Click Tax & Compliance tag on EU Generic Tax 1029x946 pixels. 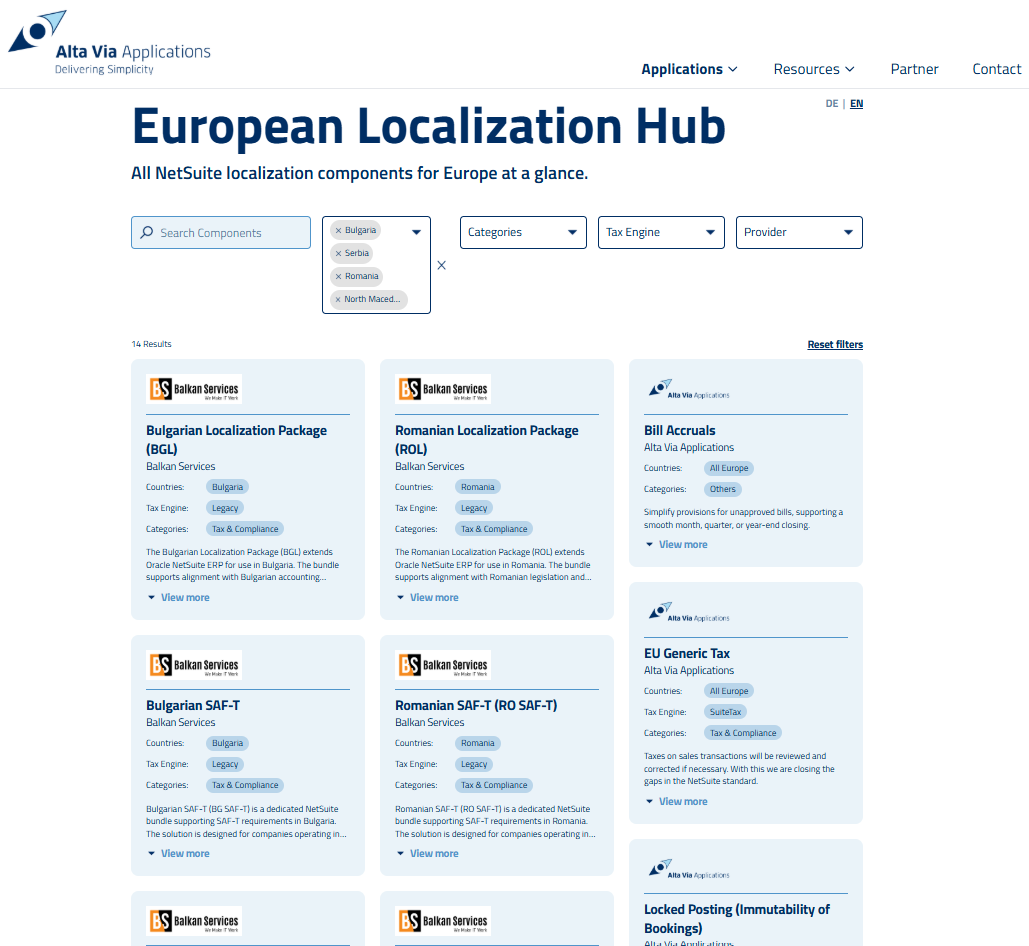click(742, 733)
